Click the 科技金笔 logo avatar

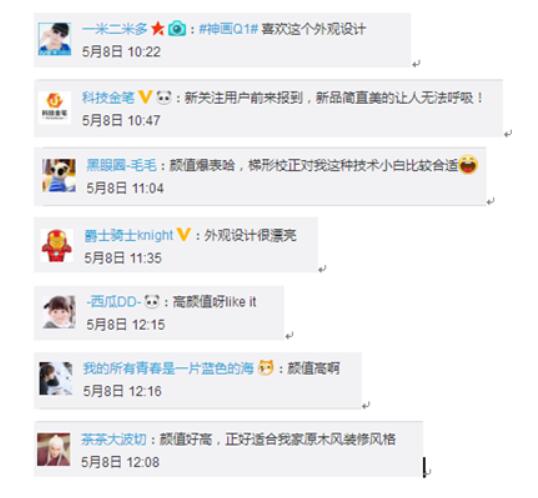pos(55,107)
